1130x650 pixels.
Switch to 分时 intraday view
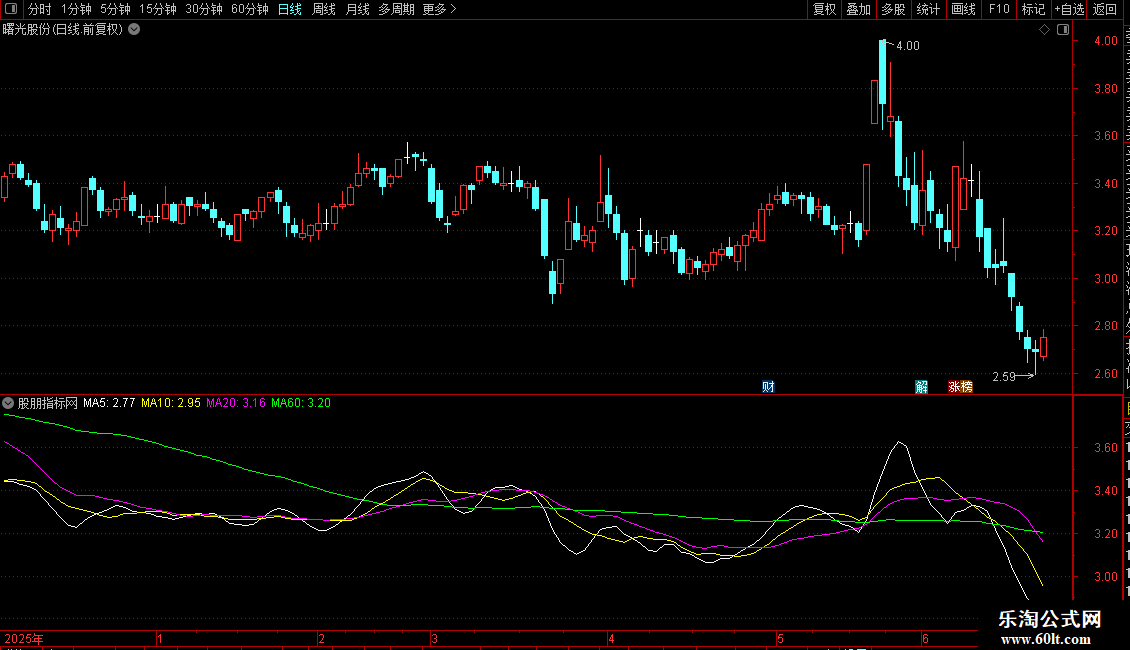[x=40, y=9]
